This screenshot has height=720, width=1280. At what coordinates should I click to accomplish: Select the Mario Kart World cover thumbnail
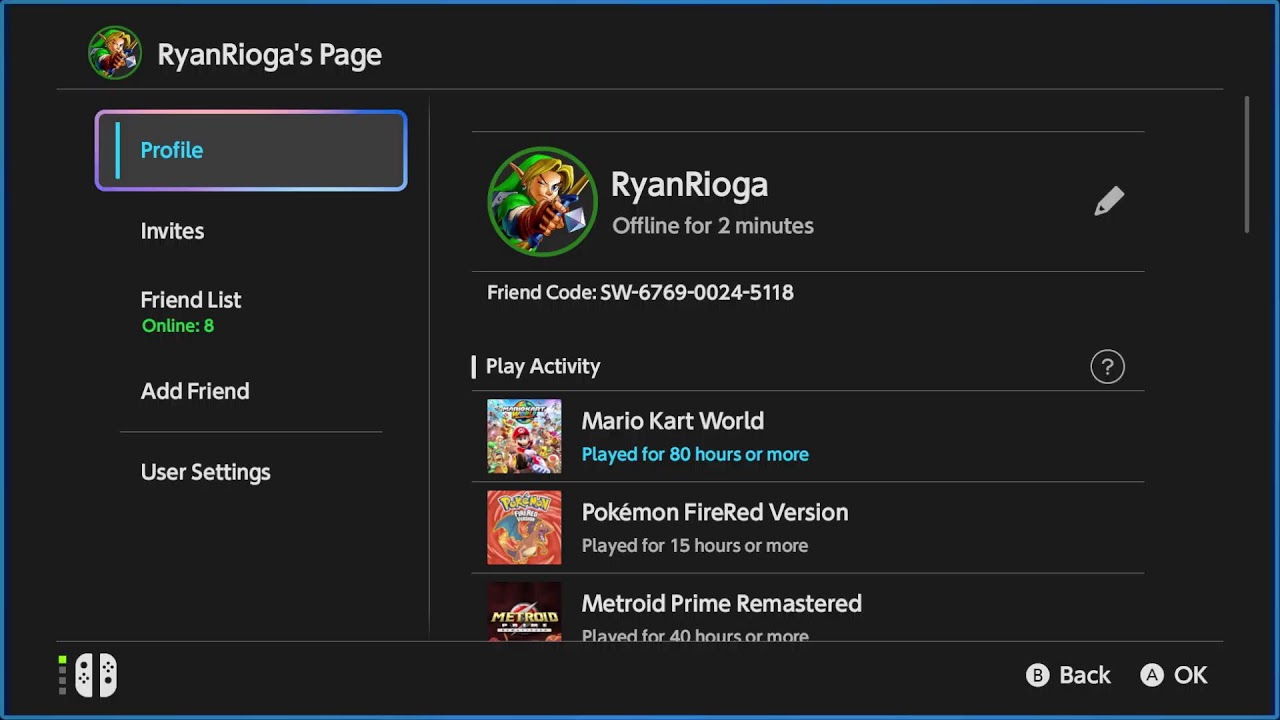coord(524,436)
